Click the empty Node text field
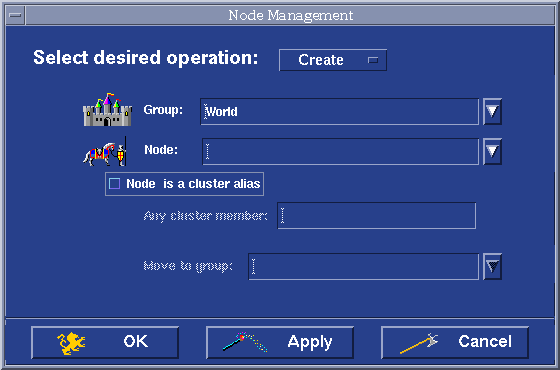Screen dimensions: 560x370 click(x=341, y=152)
